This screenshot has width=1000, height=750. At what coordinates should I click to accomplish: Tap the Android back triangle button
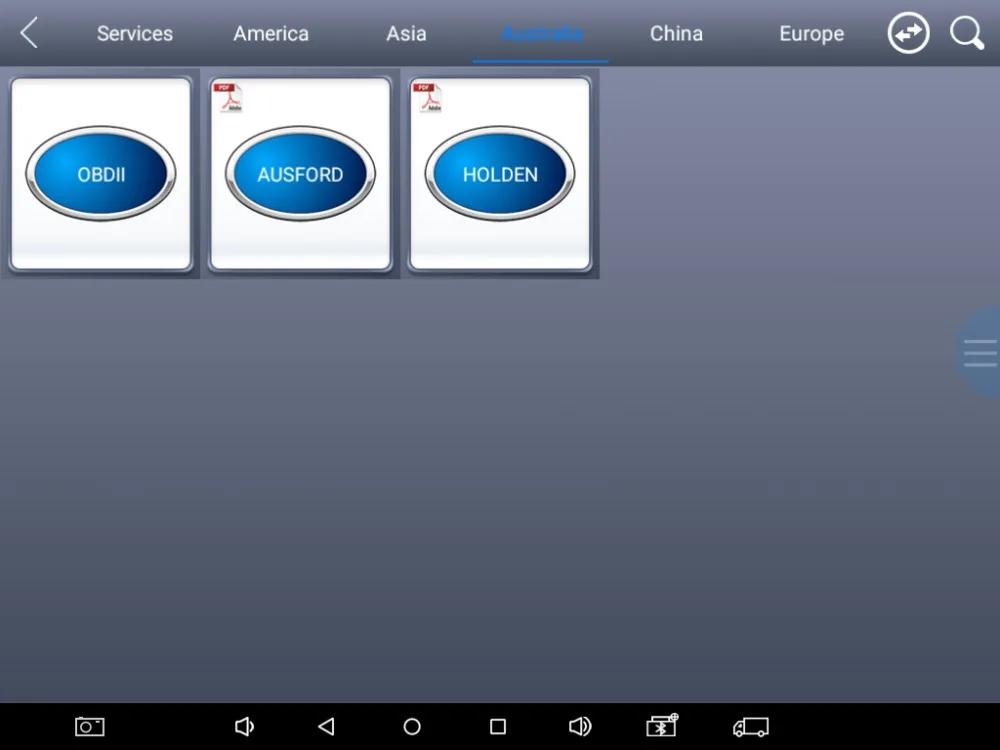327,726
